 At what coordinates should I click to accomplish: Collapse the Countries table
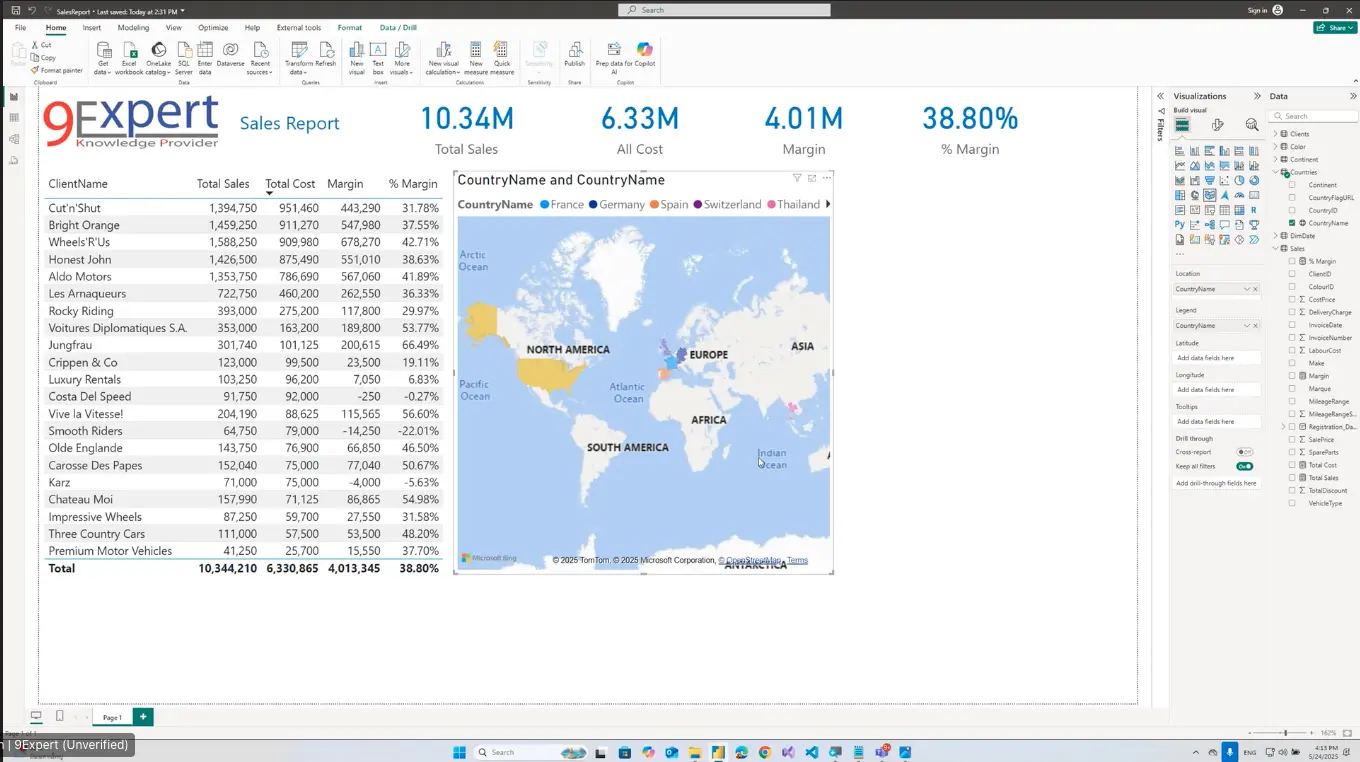point(1276,172)
